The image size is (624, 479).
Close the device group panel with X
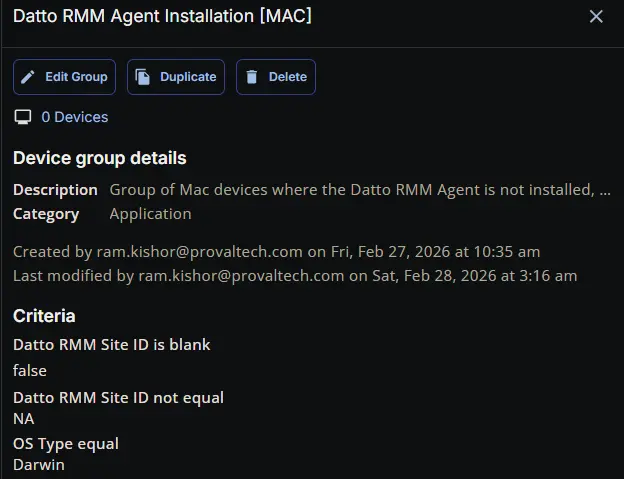(596, 16)
